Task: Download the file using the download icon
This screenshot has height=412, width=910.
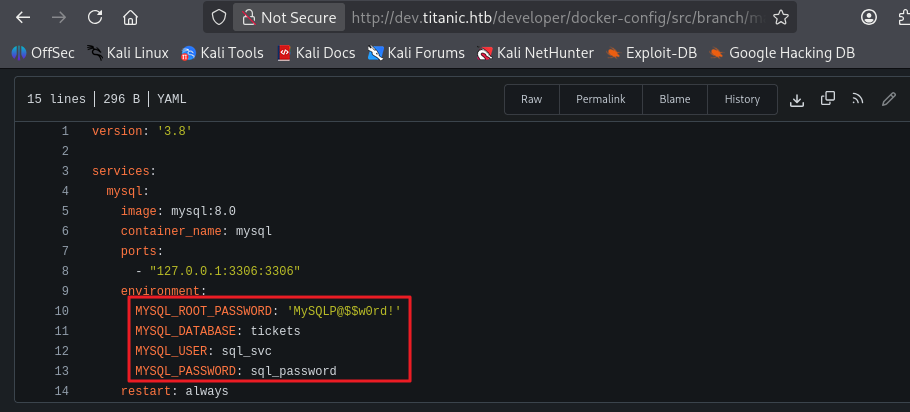Action: pos(797,99)
